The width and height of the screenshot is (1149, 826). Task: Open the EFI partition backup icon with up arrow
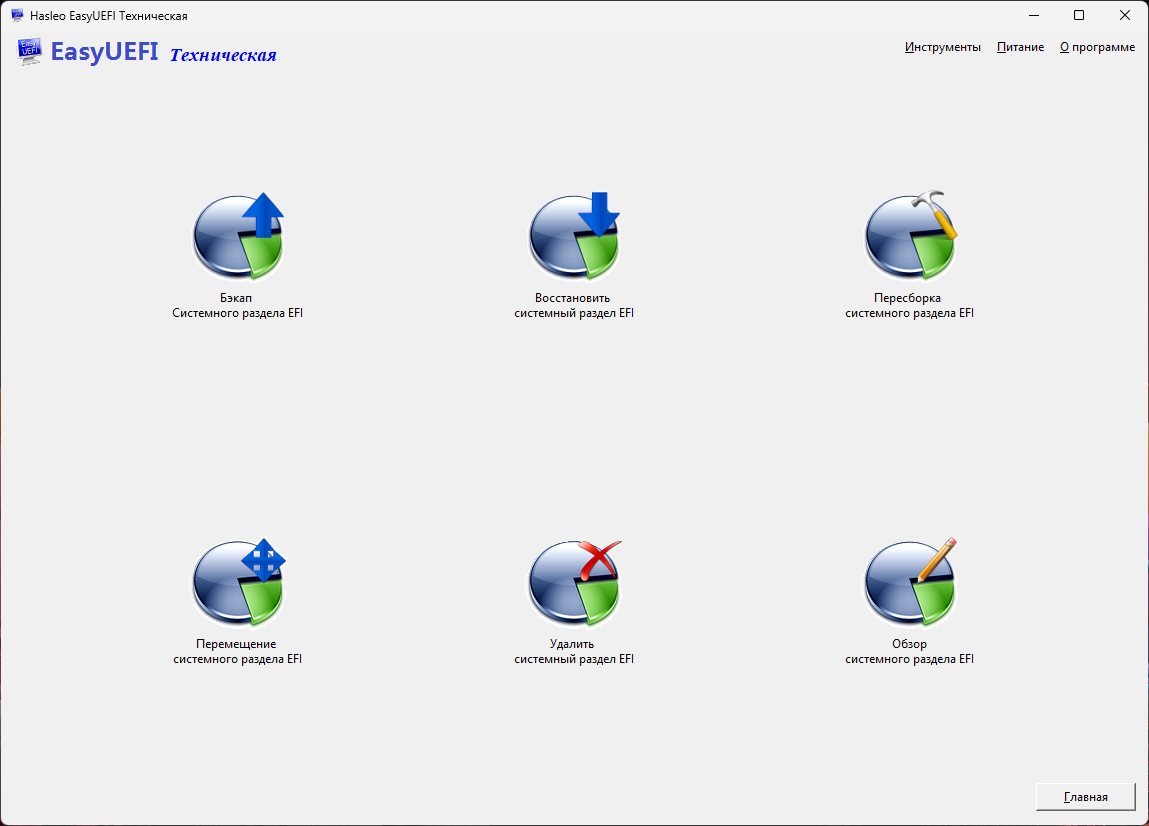pyautogui.click(x=238, y=237)
